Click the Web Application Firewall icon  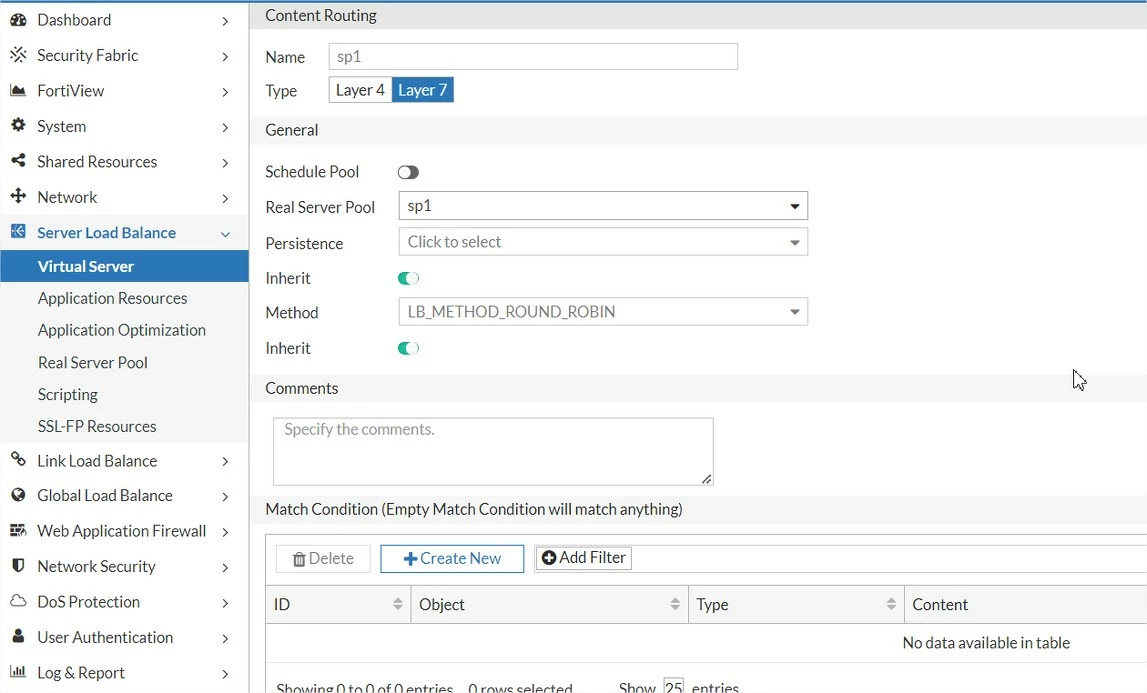(18, 530)
